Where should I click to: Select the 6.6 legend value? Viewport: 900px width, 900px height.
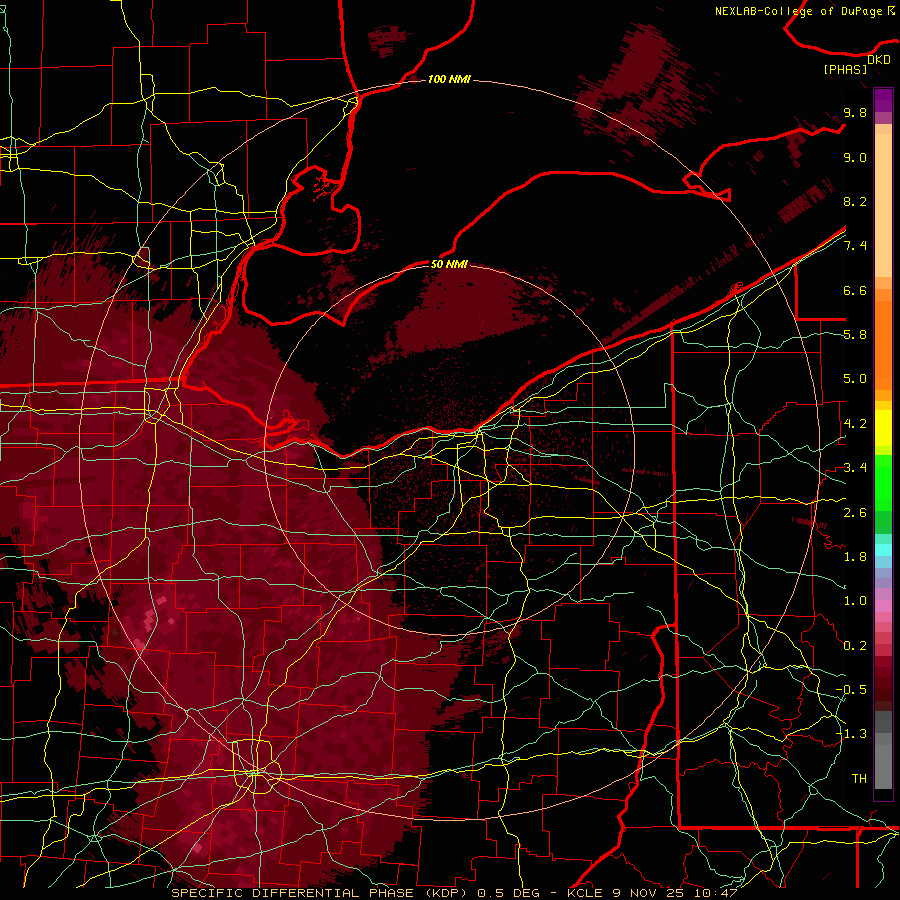tap(855, 290)
